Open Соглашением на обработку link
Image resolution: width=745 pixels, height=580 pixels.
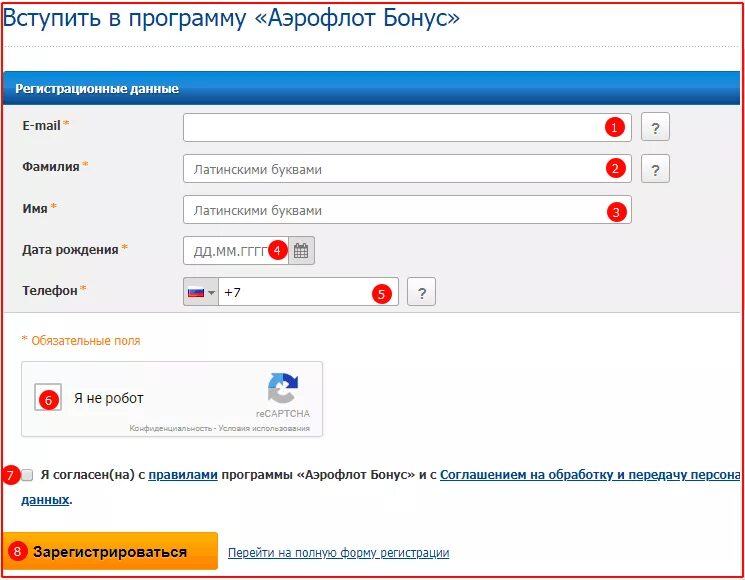point(590,475)
